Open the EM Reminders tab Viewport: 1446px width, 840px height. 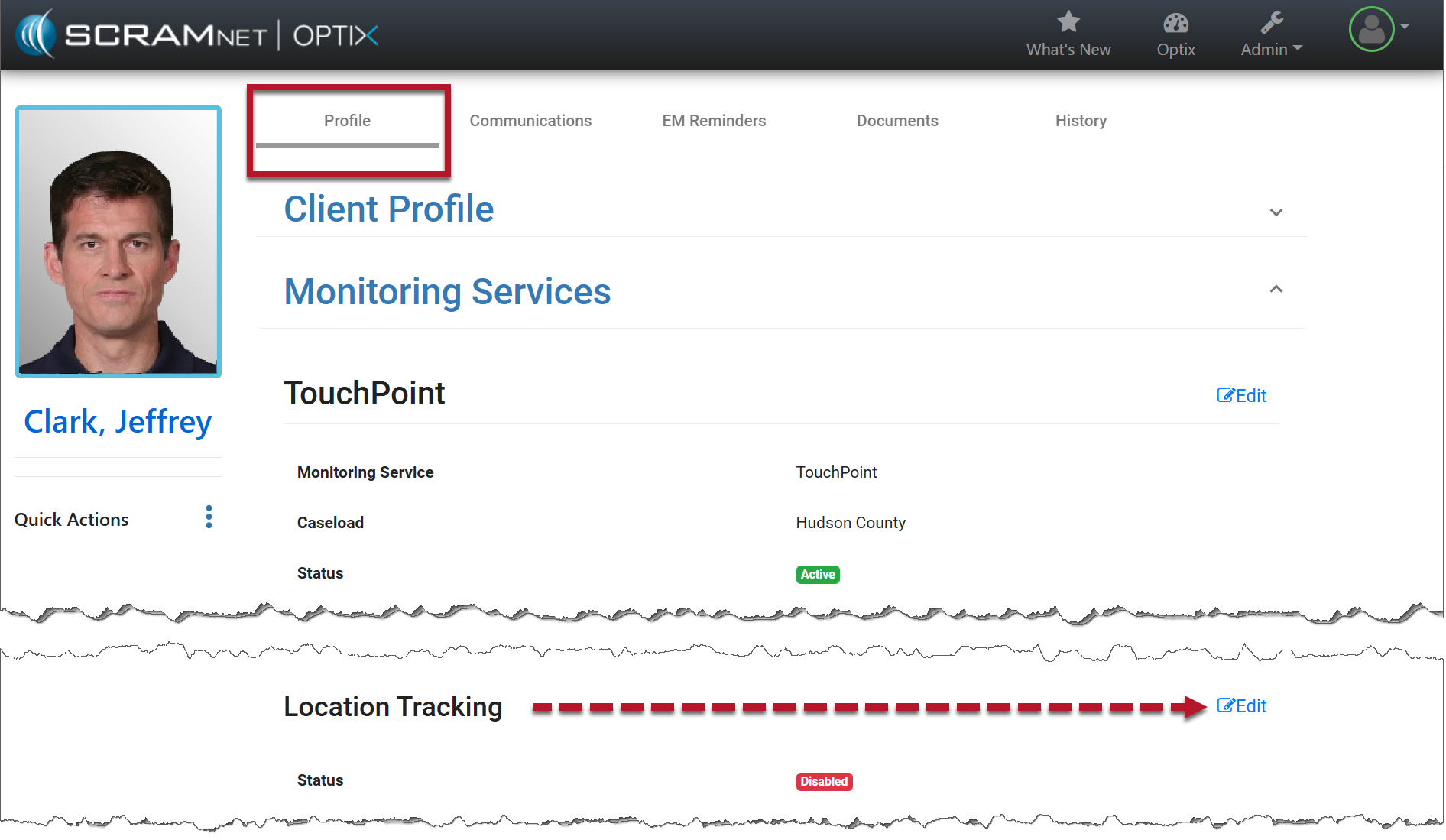714,121
